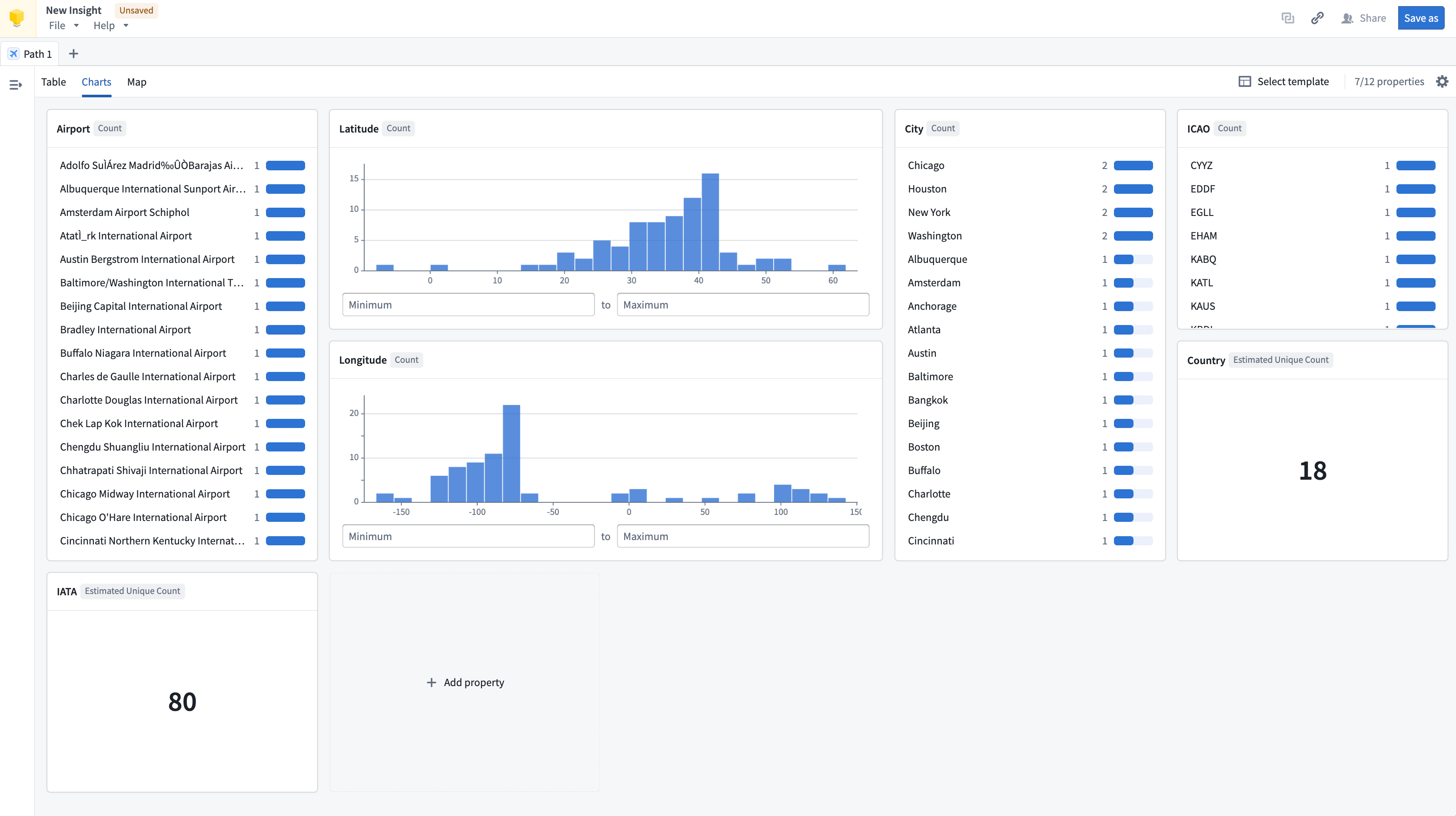
Task: Click the Longitude Minimum input field
Action: point(469,536)
